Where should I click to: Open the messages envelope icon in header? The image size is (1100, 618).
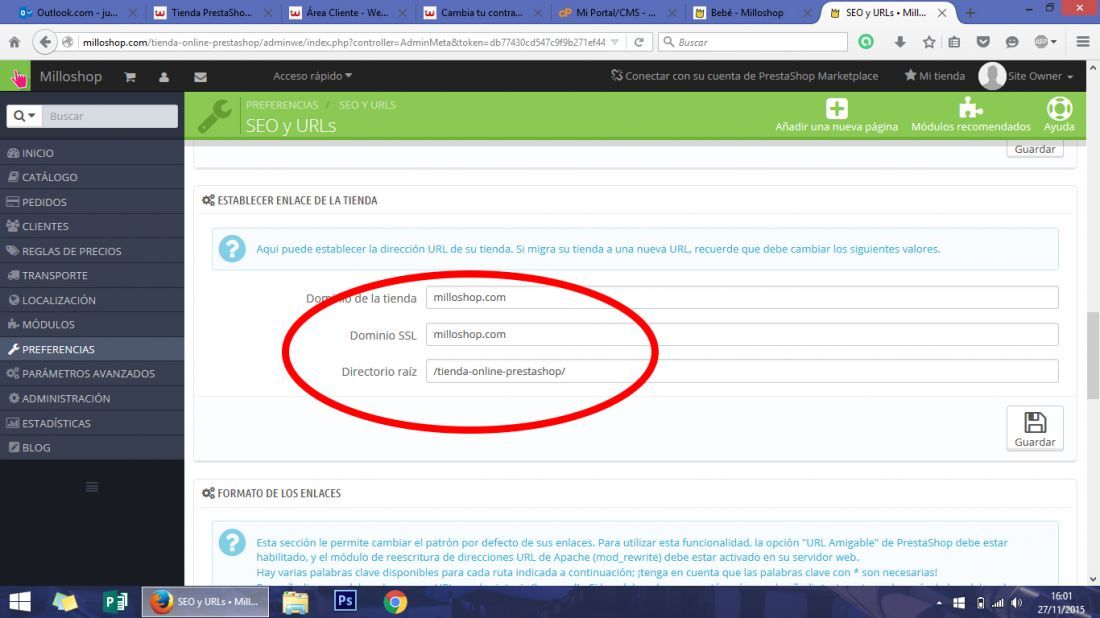coord(200,77)
